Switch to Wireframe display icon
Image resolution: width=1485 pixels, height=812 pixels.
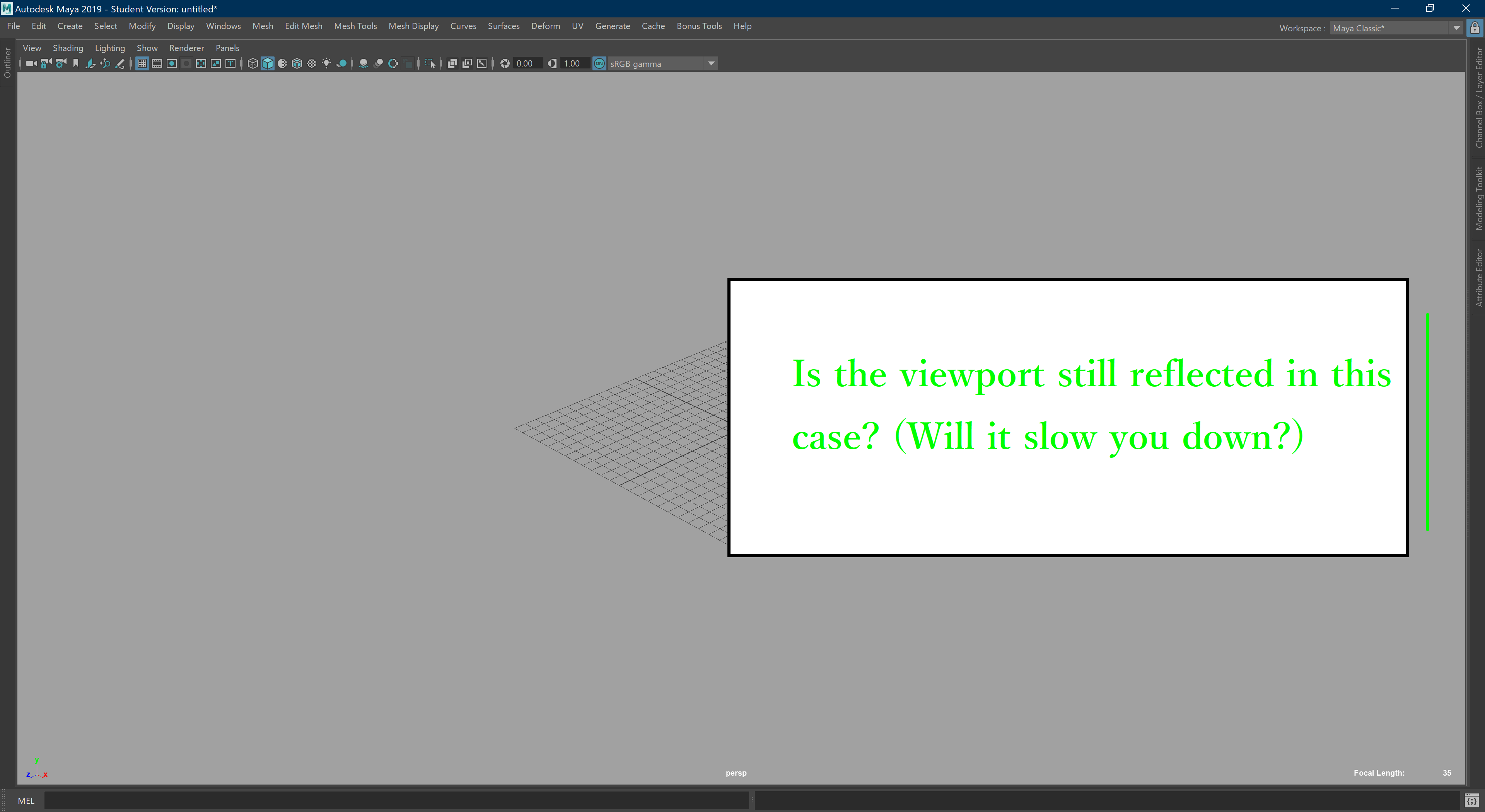(253, 63)
